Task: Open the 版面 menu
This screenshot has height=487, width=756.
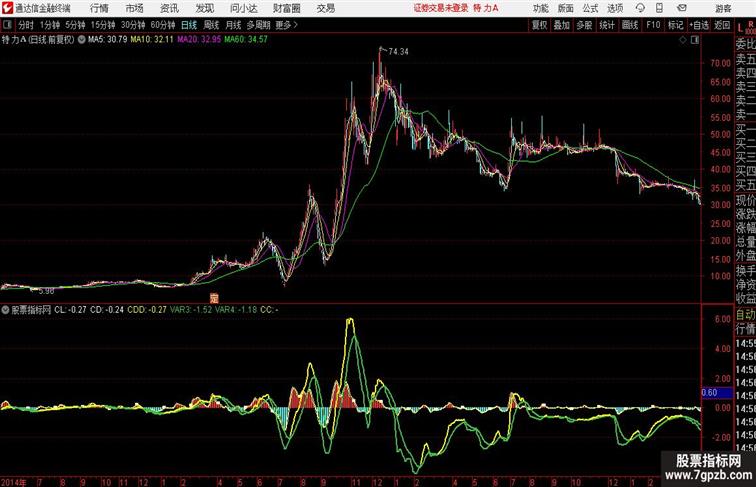Action: [566, 8]
